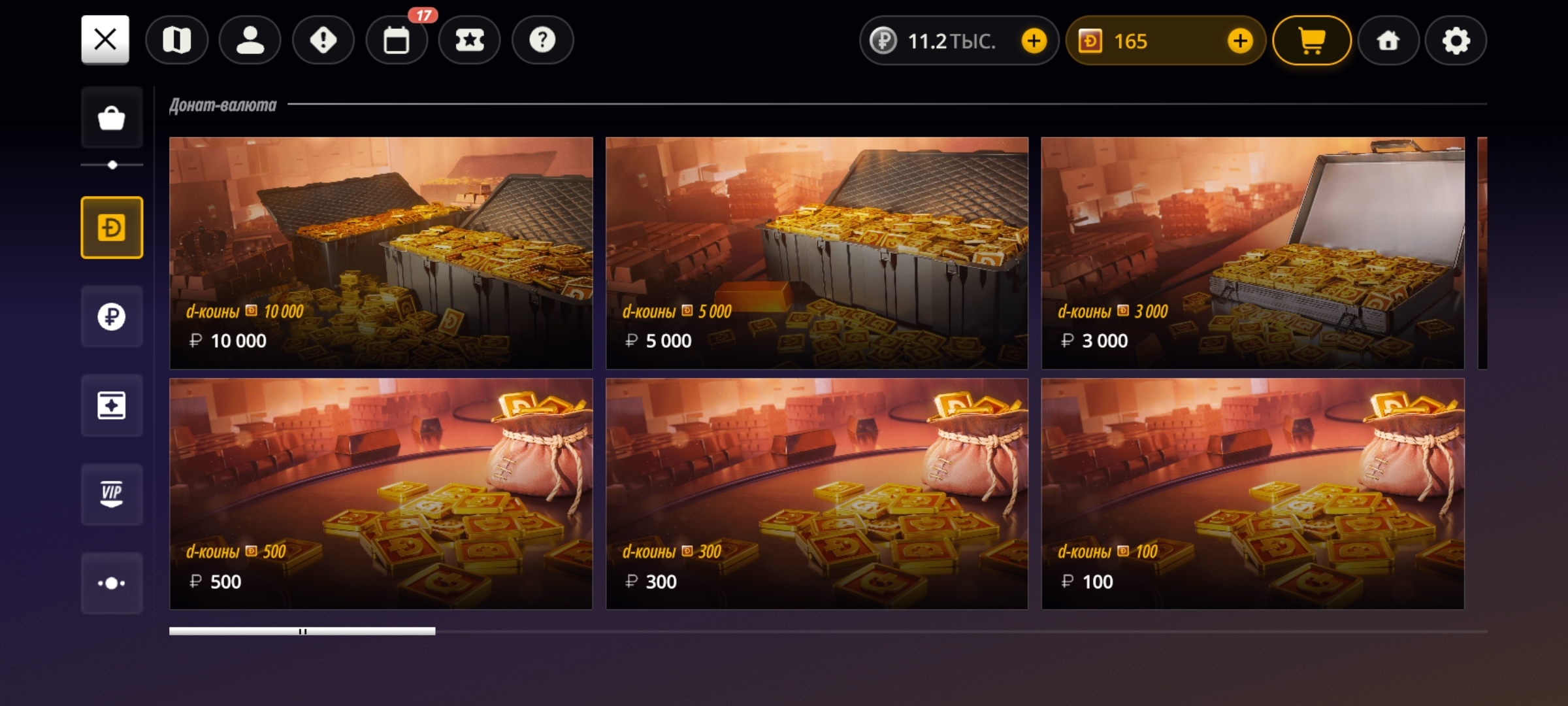This screenshot has width=1568, height=706.
Task: Open the help question mark icon
Action: click(543, 41)
